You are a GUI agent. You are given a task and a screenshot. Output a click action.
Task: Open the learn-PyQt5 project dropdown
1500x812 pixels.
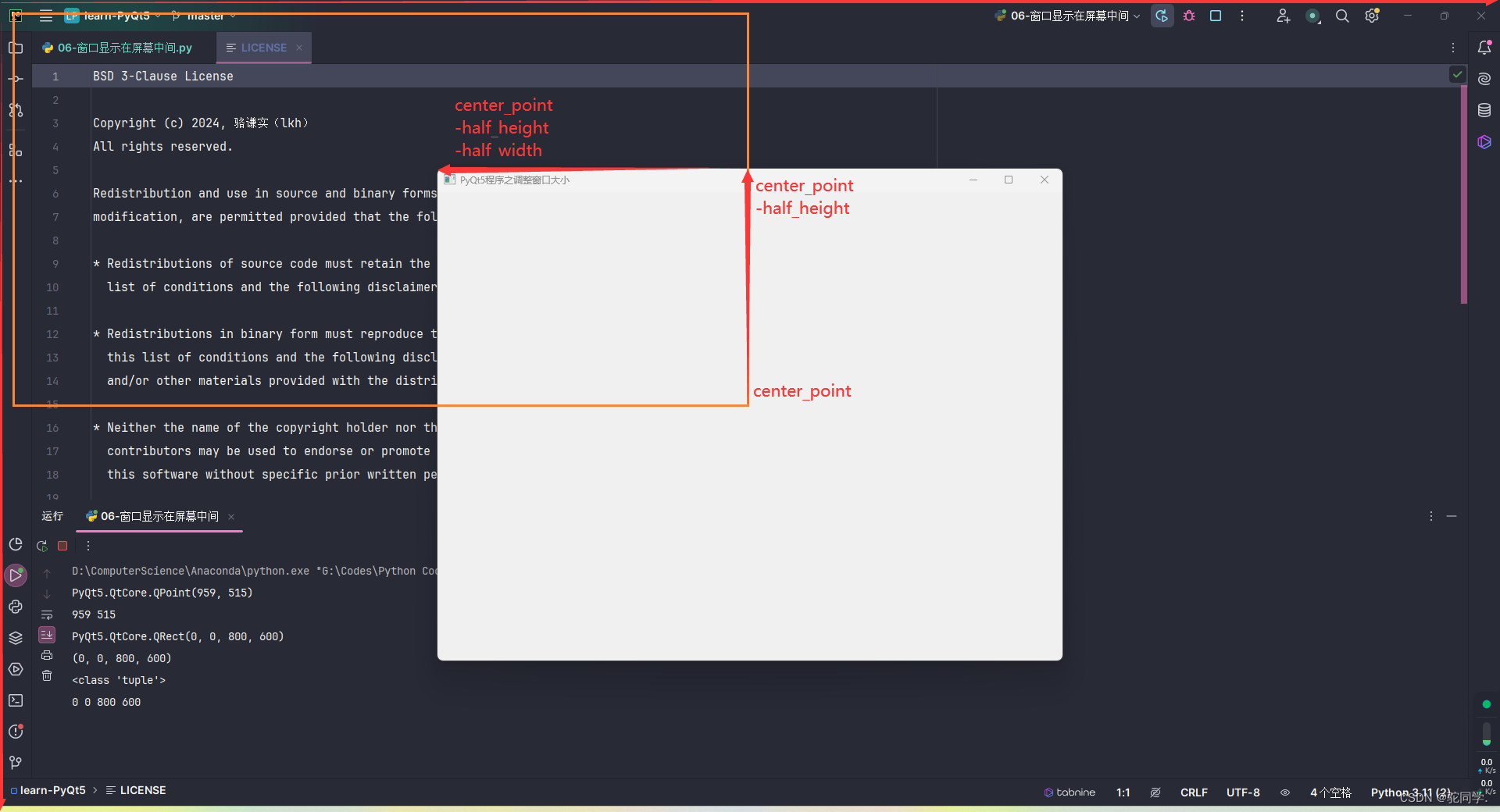point(113,16)
